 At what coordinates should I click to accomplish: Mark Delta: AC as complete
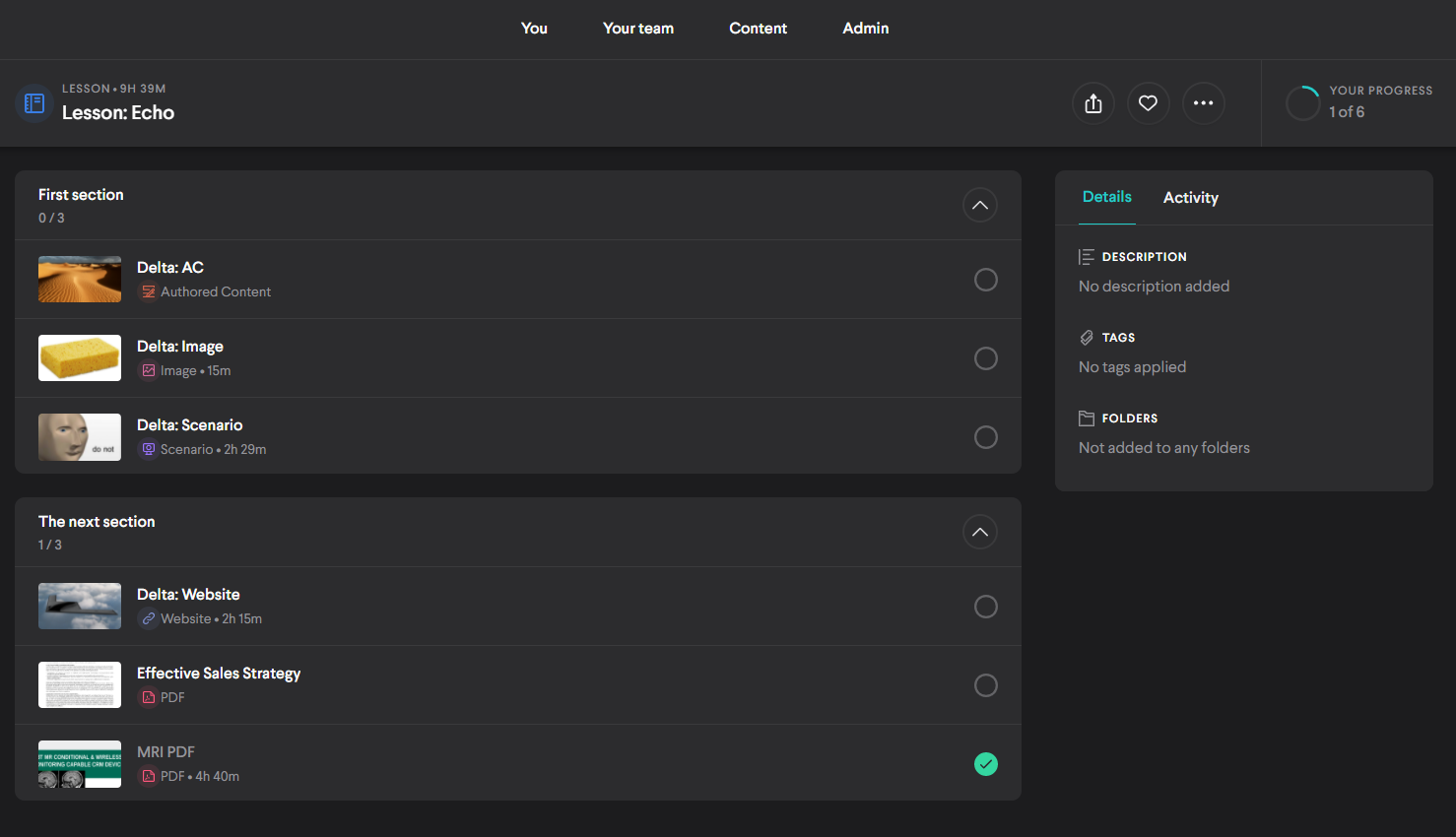(985, 280)
